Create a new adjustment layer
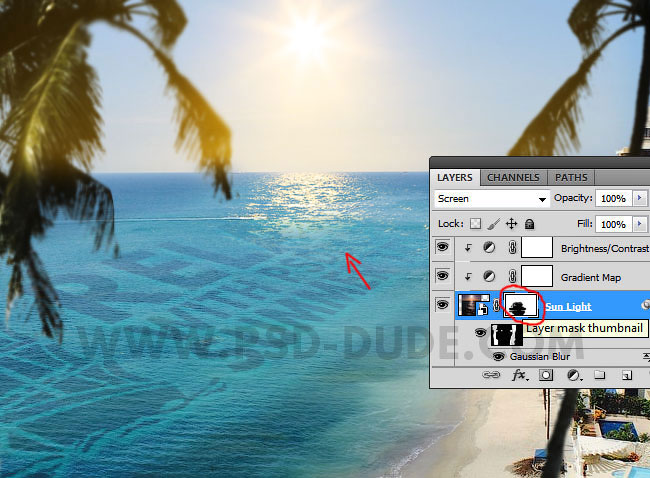650x478 pixels. pos(574,376)
